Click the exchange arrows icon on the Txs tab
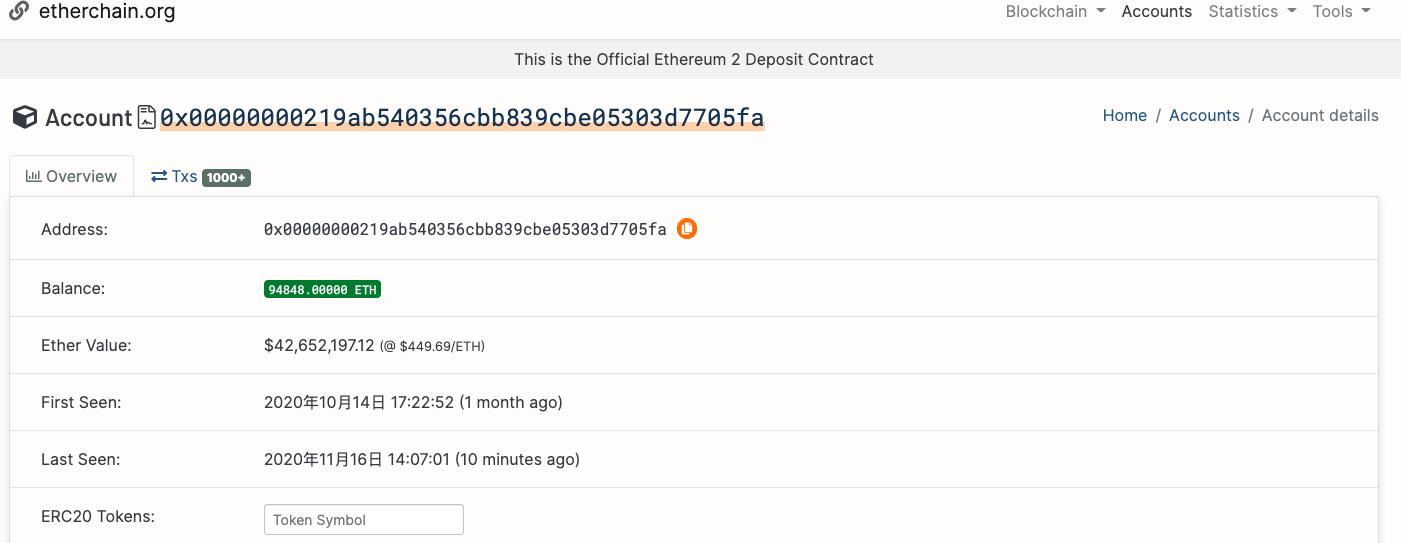The height and width of the screenshot is (543, 1401). (x=159, y=176)
